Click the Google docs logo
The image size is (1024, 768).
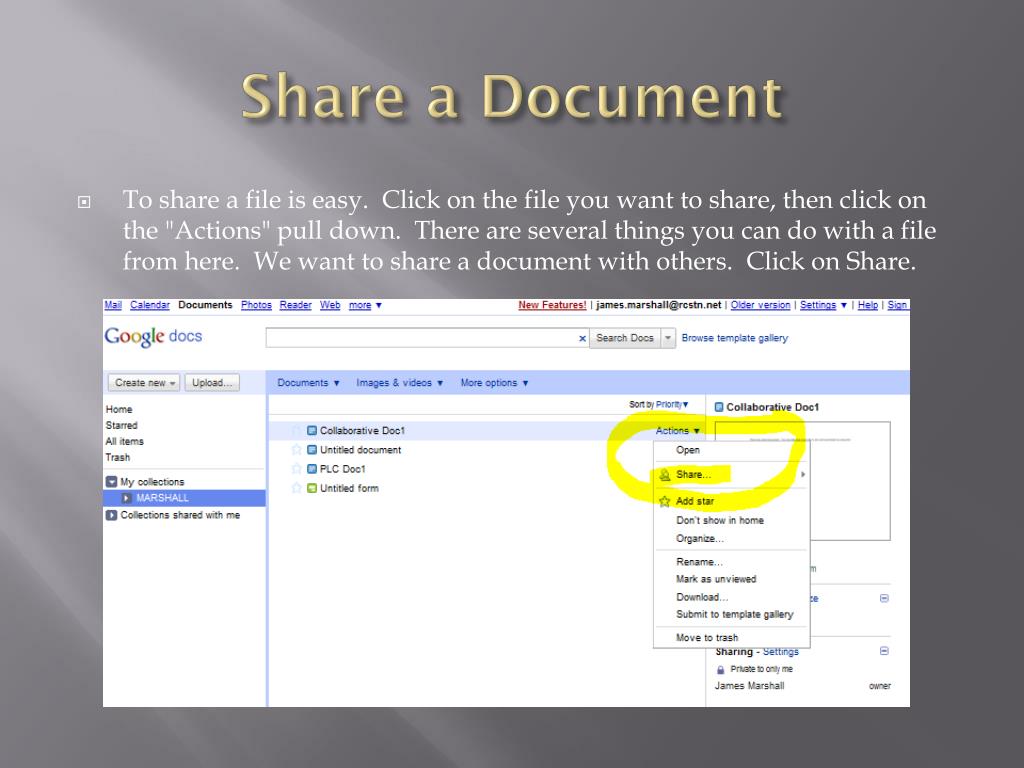pyautogui.click(x=153, y=336)
